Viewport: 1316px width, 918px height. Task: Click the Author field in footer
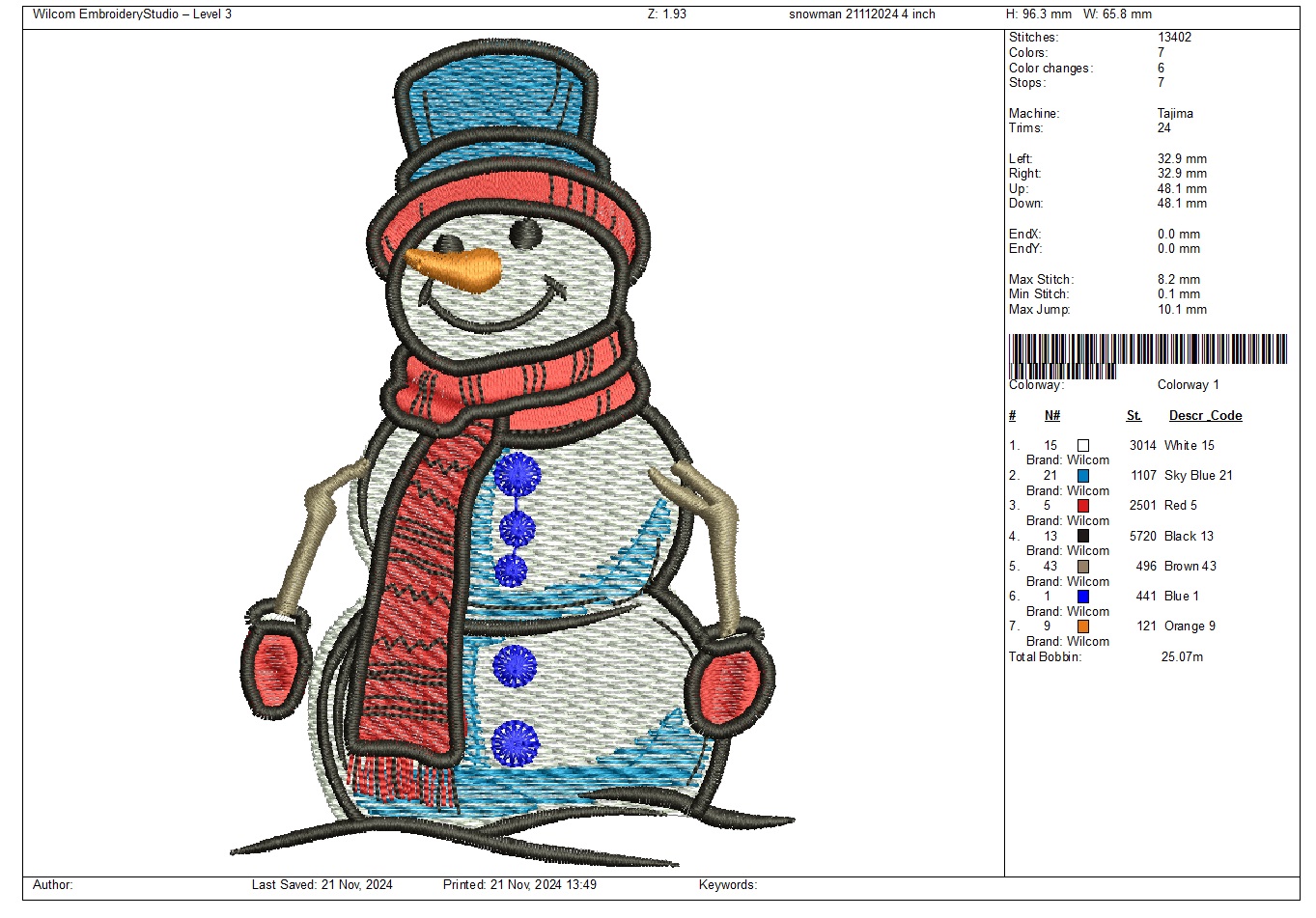pyautogui.click(x=53, y=885)
